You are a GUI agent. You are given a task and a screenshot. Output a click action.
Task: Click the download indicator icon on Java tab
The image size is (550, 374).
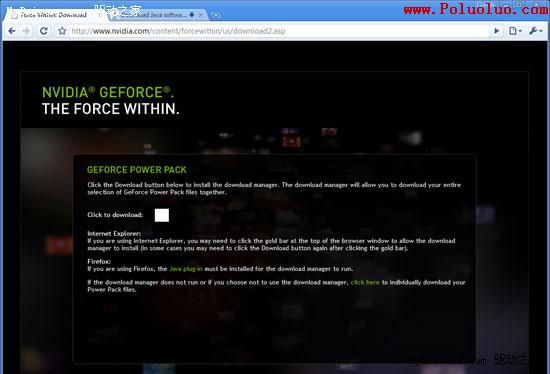[x=192, y=15]
